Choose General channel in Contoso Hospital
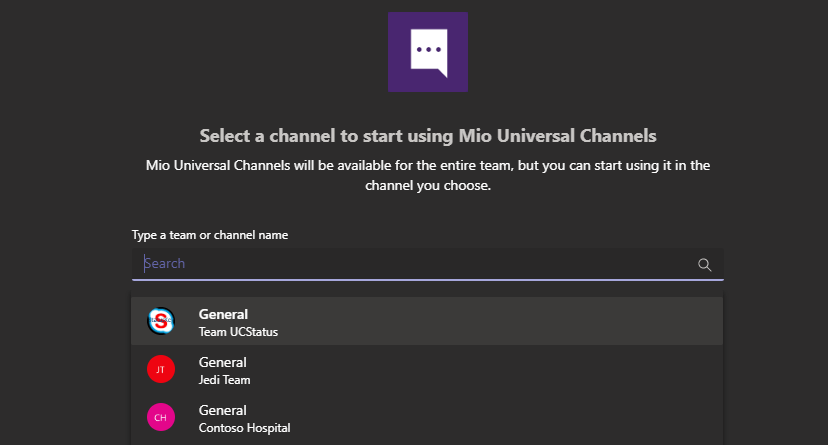The width and height of the screenshot is (828, 445). [x=223, y=410]
